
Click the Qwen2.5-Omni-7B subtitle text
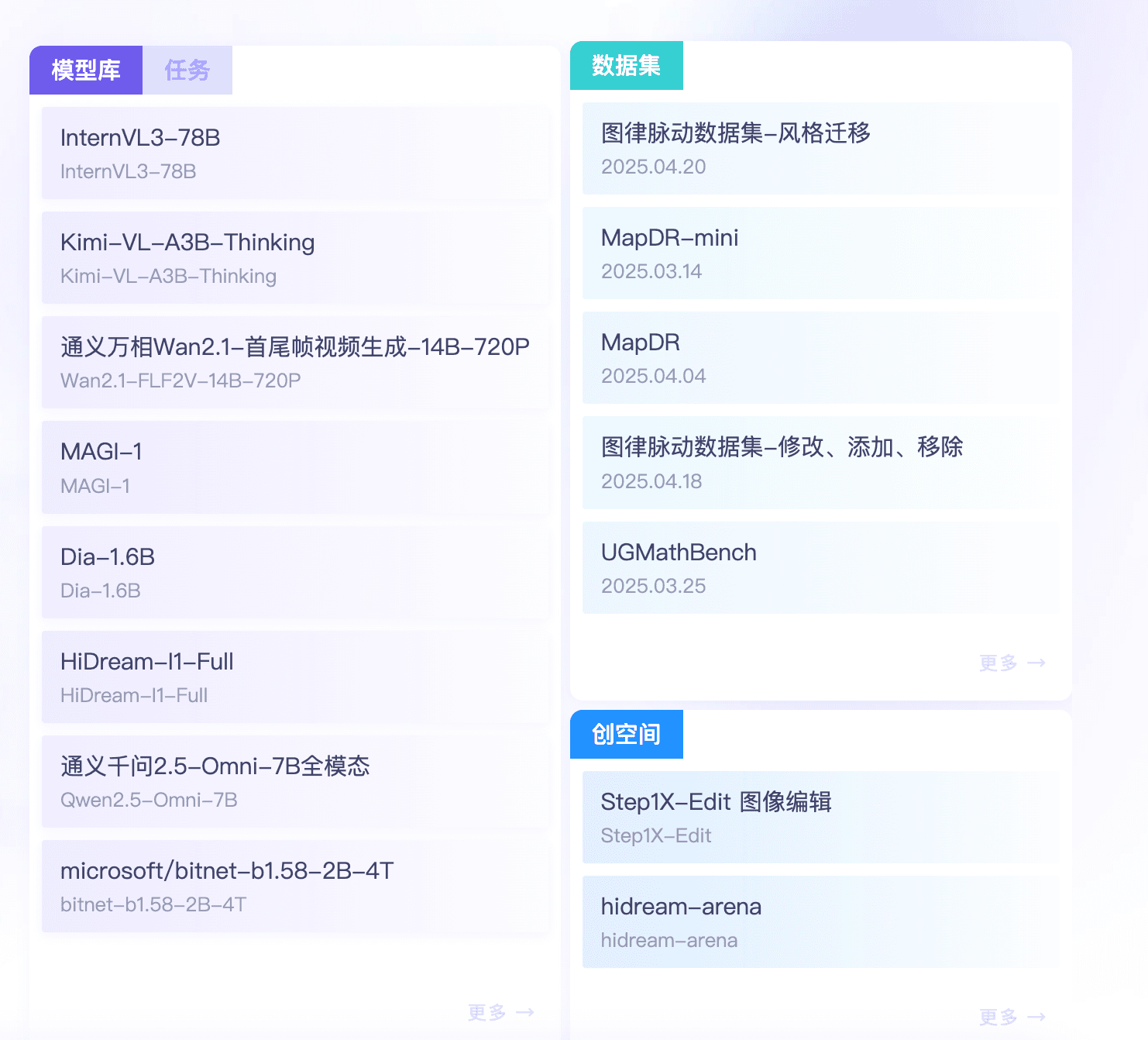(x=149, y=800)
